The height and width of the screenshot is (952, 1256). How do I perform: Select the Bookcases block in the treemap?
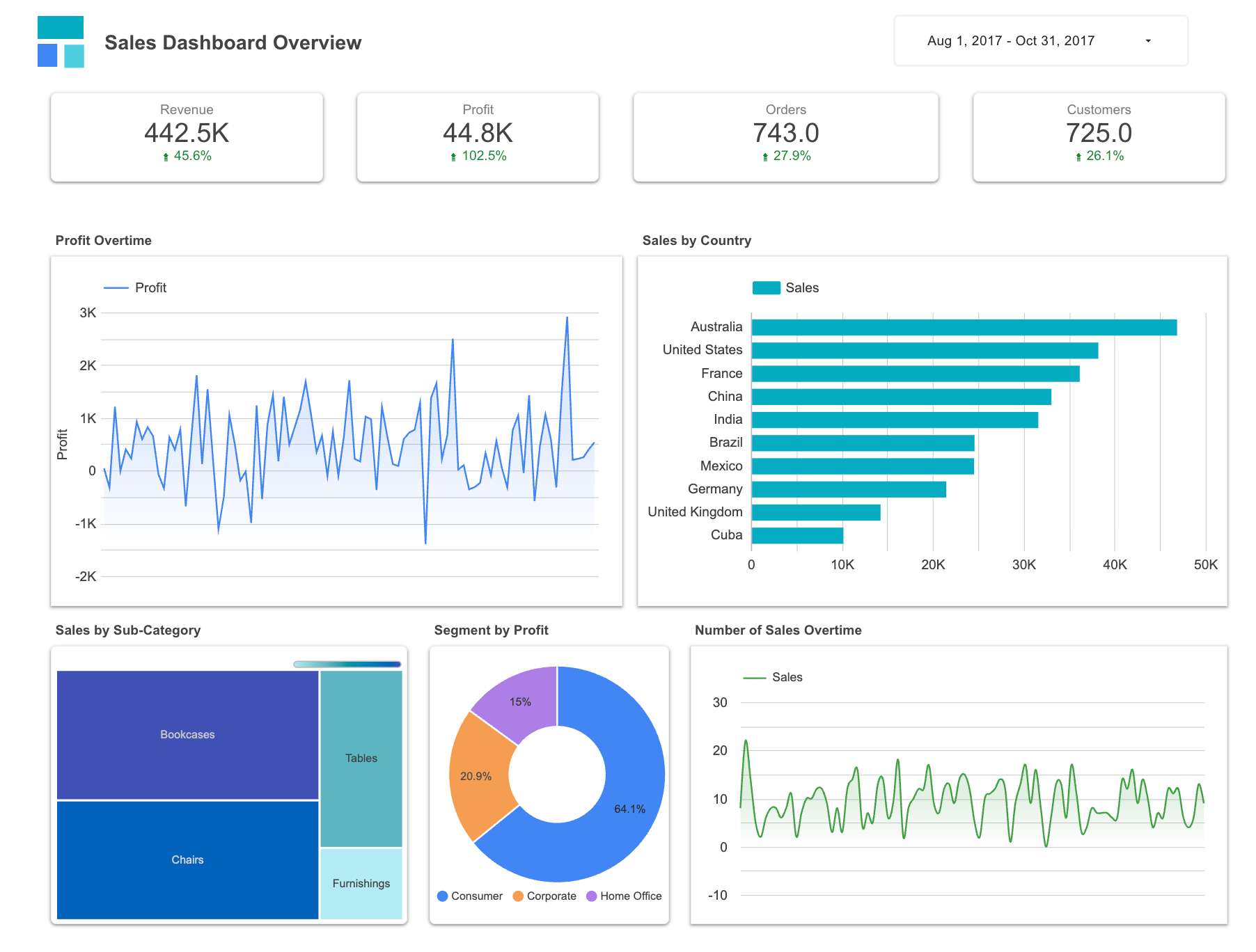pyautogui.click(x=187, y=733)
